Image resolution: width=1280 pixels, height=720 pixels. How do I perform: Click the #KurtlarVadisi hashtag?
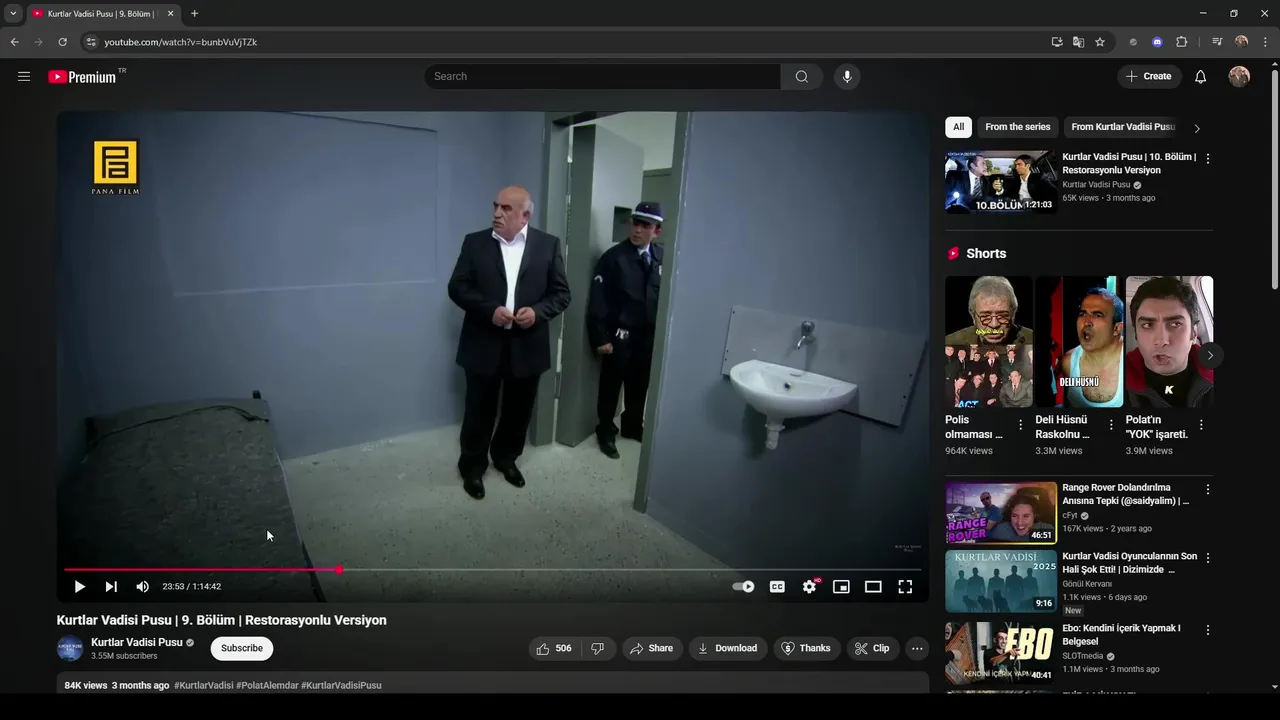click(204, 685)
